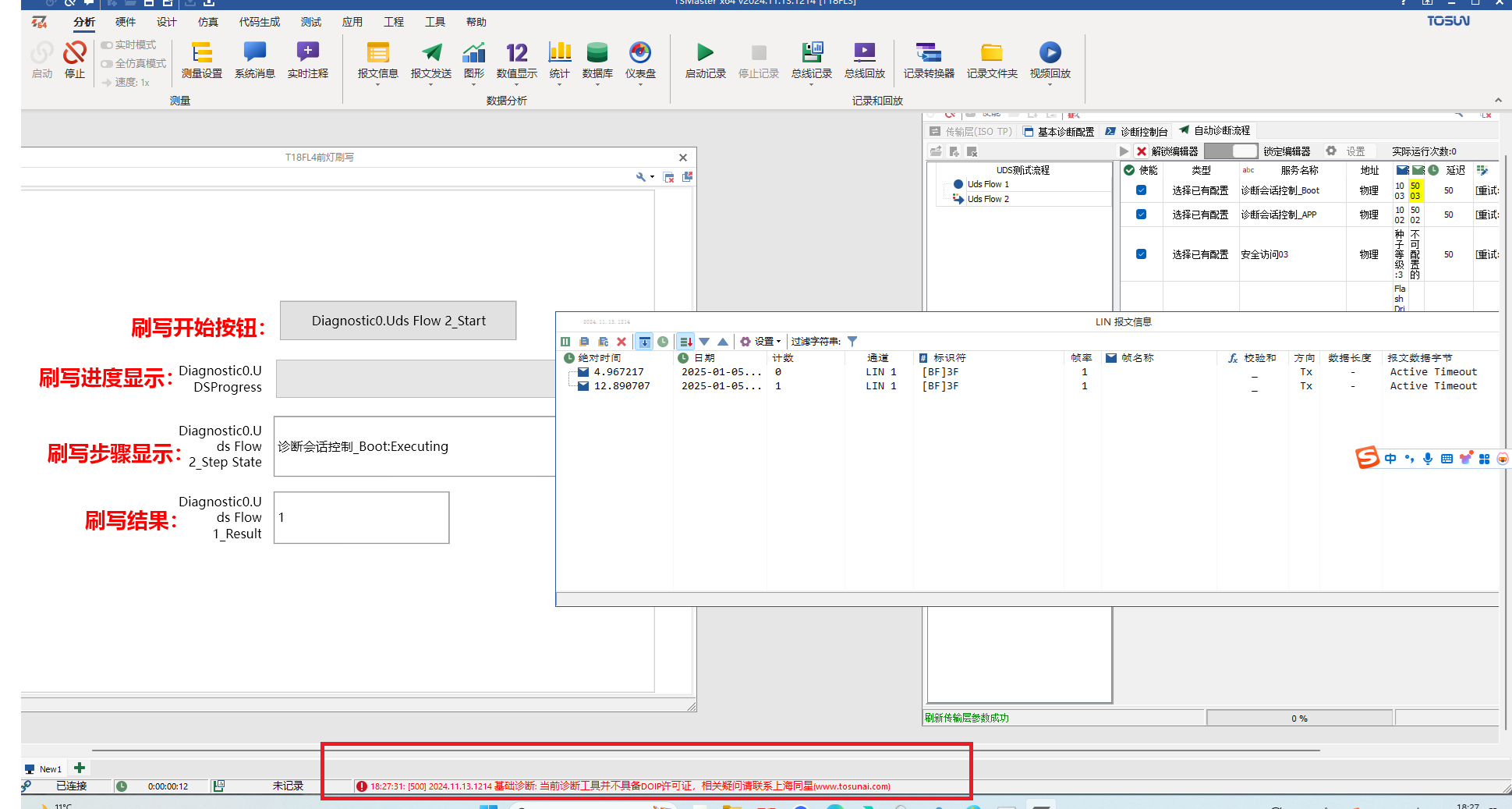Screen dimensions: 1512x809
Task: Uncheck enable box for 安全访问03 row
Action: [x=1141, y=254]
